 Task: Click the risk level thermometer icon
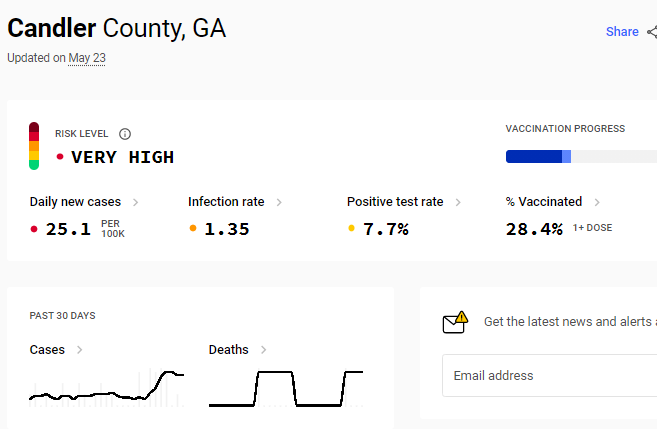tap(34, 146)
